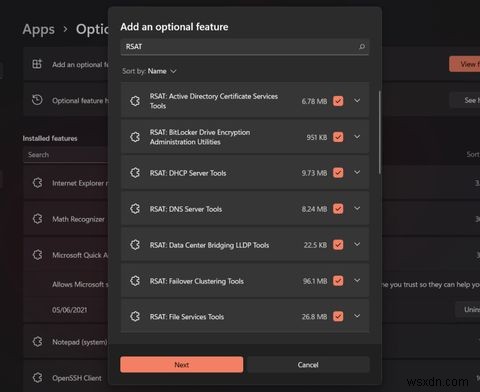The width and height of the screenshot is (480, 392).
Task: Click the Internet Explorer feature icon in background
Action: pyautogui.click(x=37, y=183)
